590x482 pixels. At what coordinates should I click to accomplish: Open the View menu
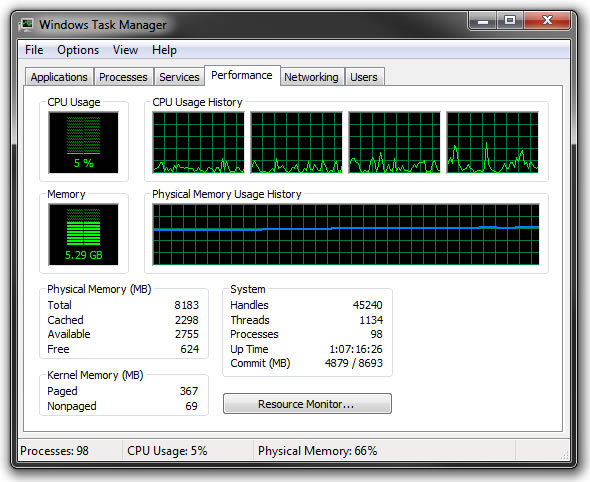[125, 50]
